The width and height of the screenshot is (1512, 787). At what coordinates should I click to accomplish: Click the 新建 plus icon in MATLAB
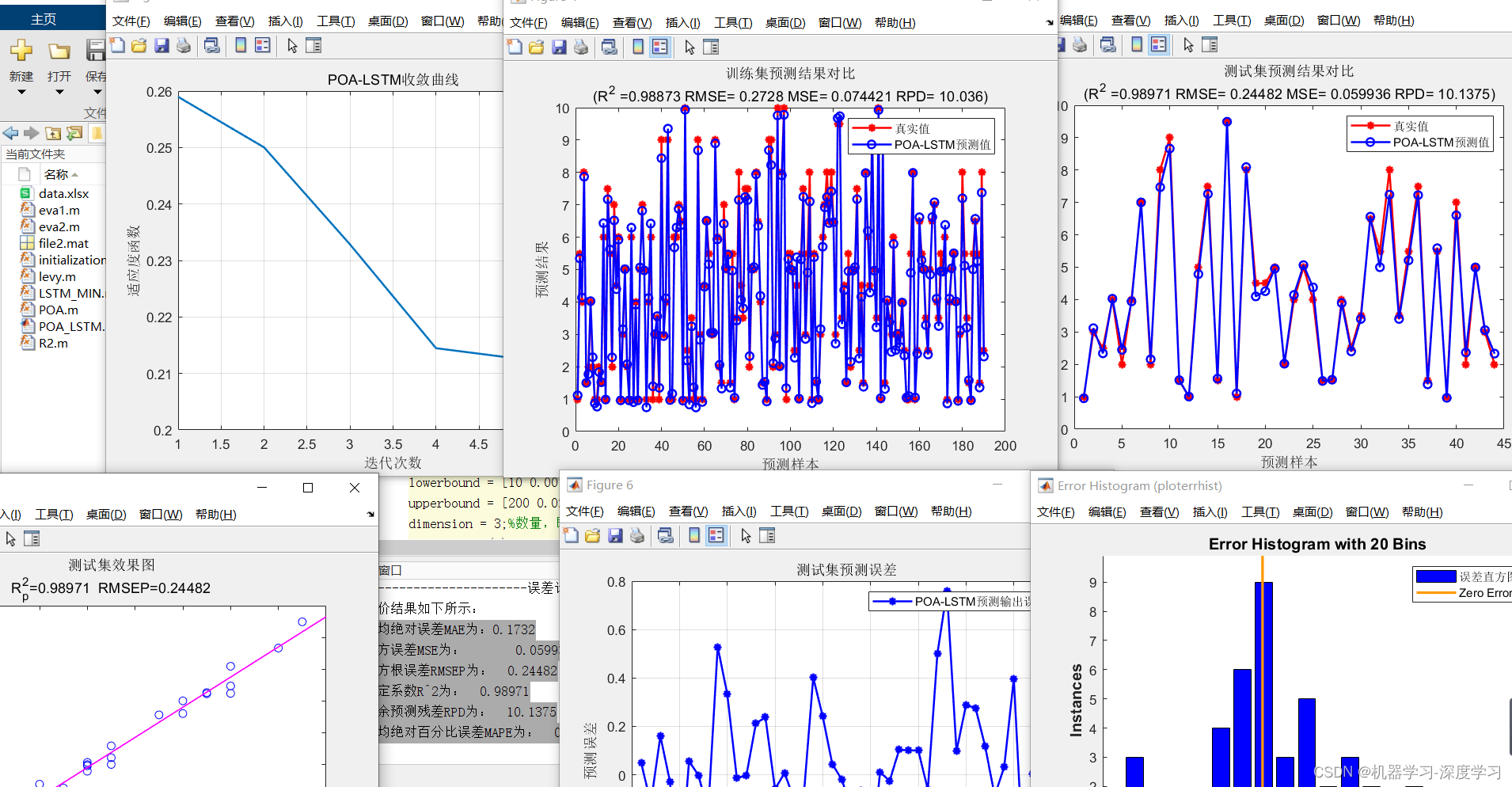click(21, 51)
